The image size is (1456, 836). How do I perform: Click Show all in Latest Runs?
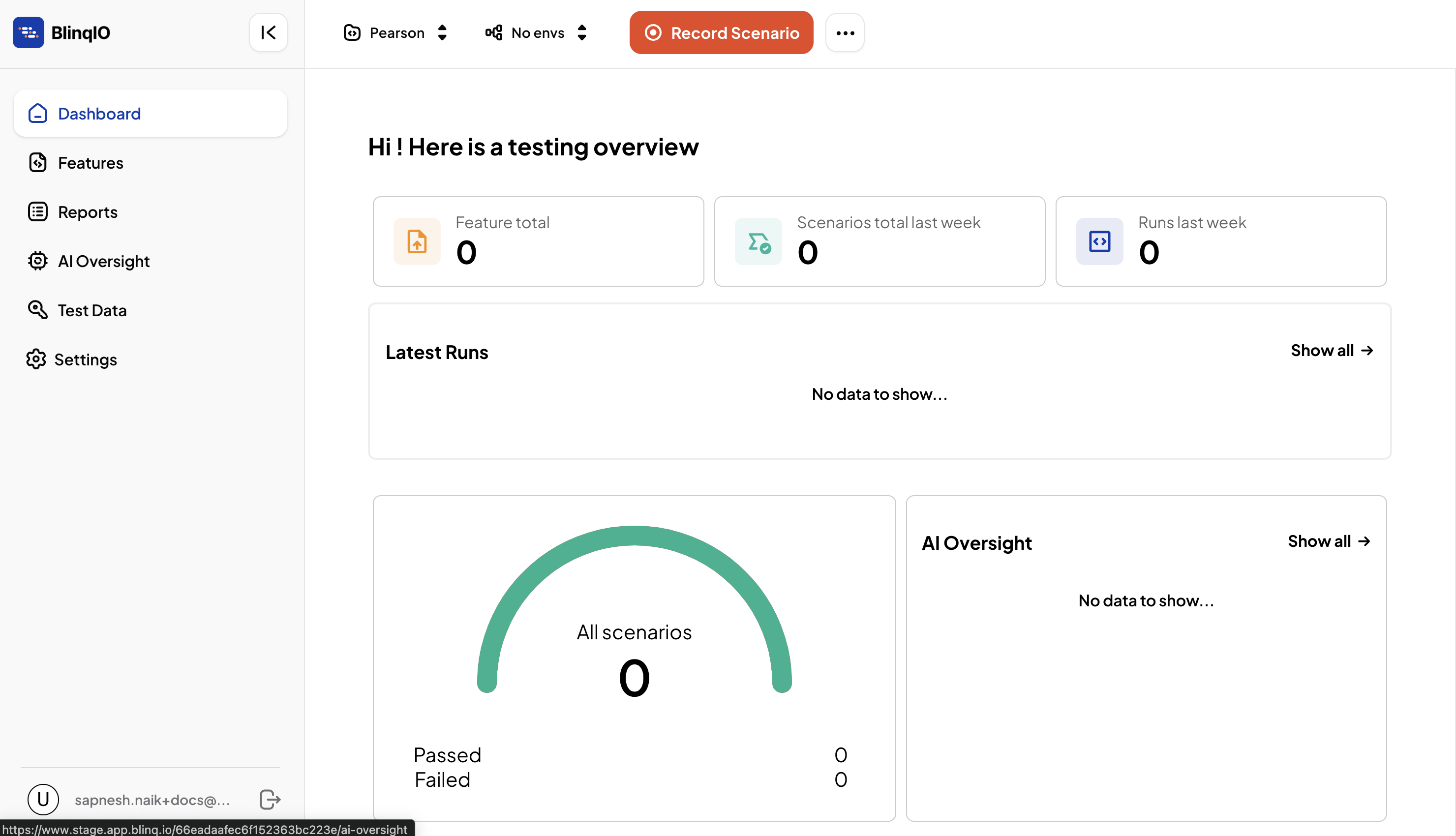pos(1332,350)
